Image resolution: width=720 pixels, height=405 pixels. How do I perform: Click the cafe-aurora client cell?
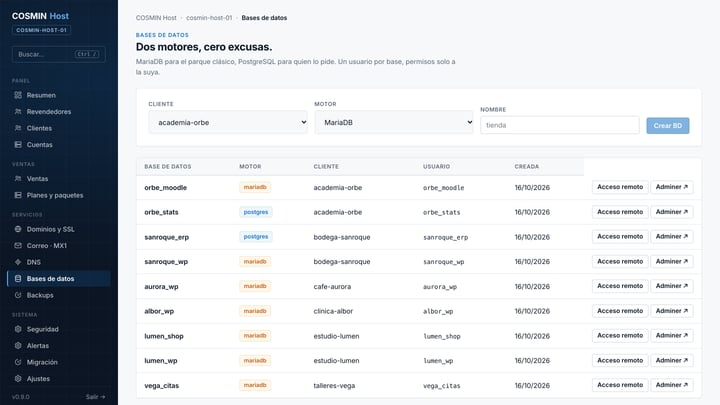tap(332, 287)
